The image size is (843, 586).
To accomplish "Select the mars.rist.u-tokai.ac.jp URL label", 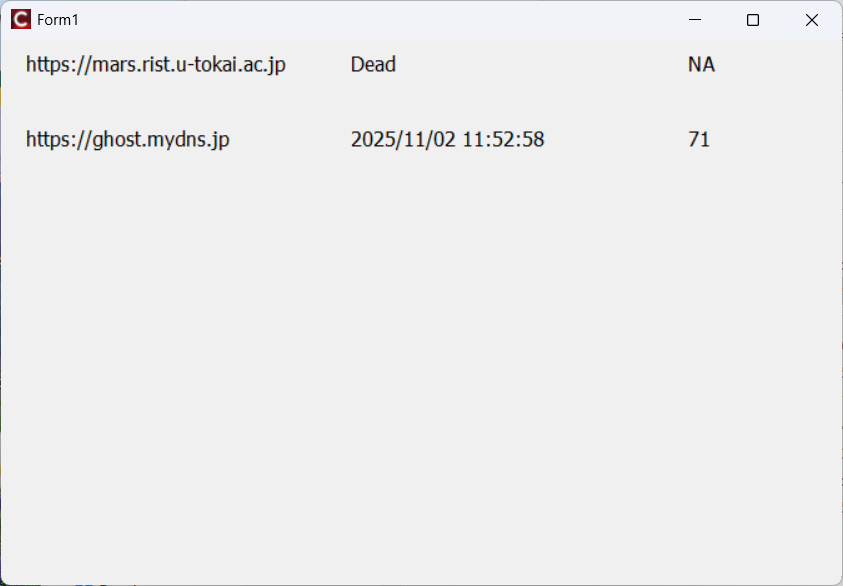I will 156,65.
